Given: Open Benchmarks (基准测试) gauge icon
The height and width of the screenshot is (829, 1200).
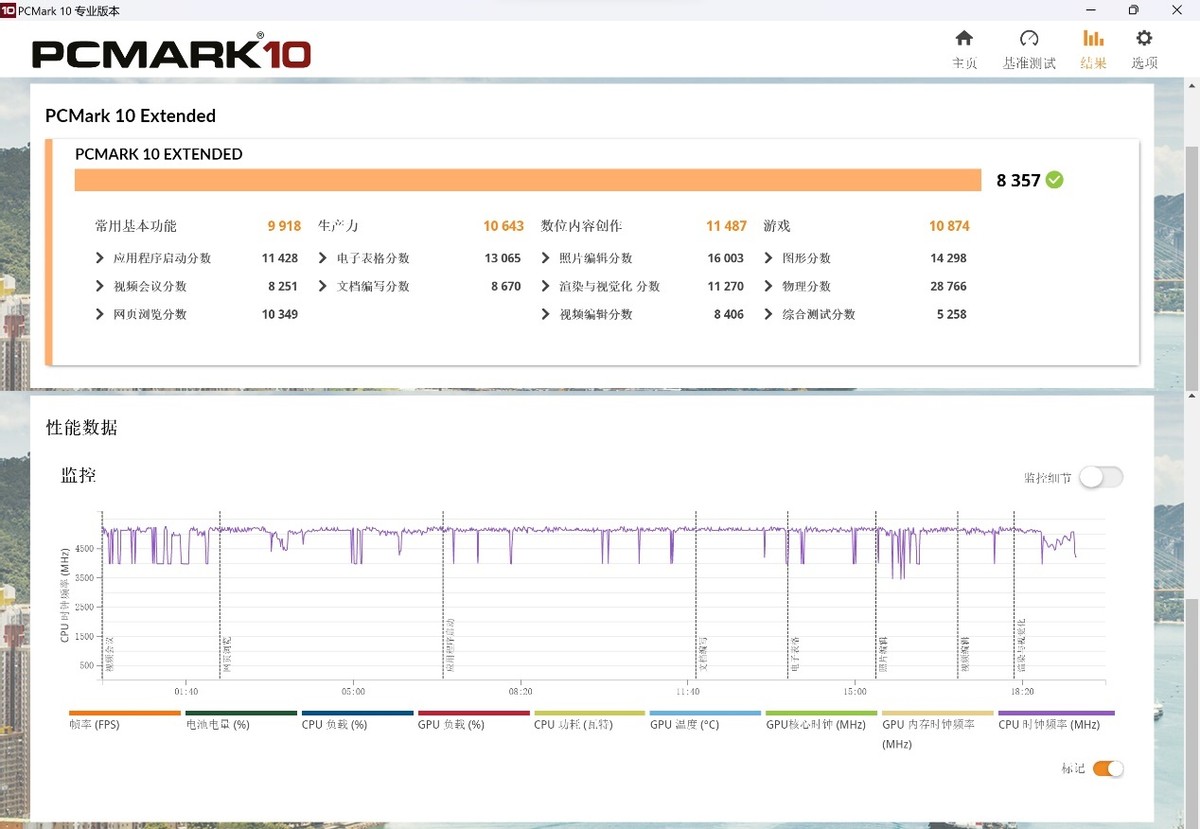Looking at the screenshot, I should (1029, 39).
